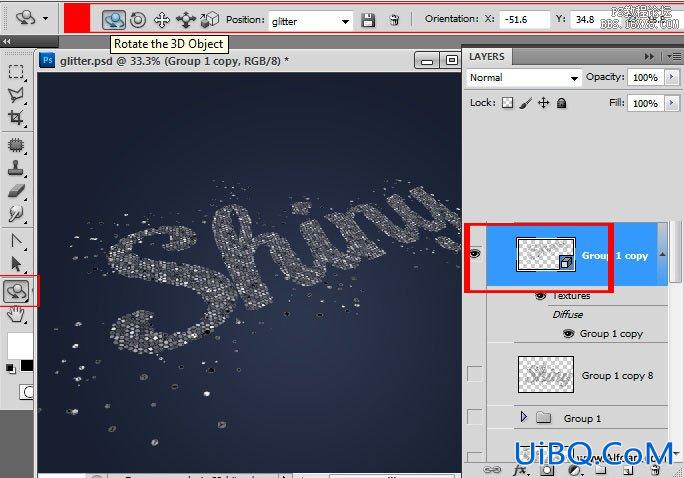Click the link layers icon

click(x=492, y=470)
